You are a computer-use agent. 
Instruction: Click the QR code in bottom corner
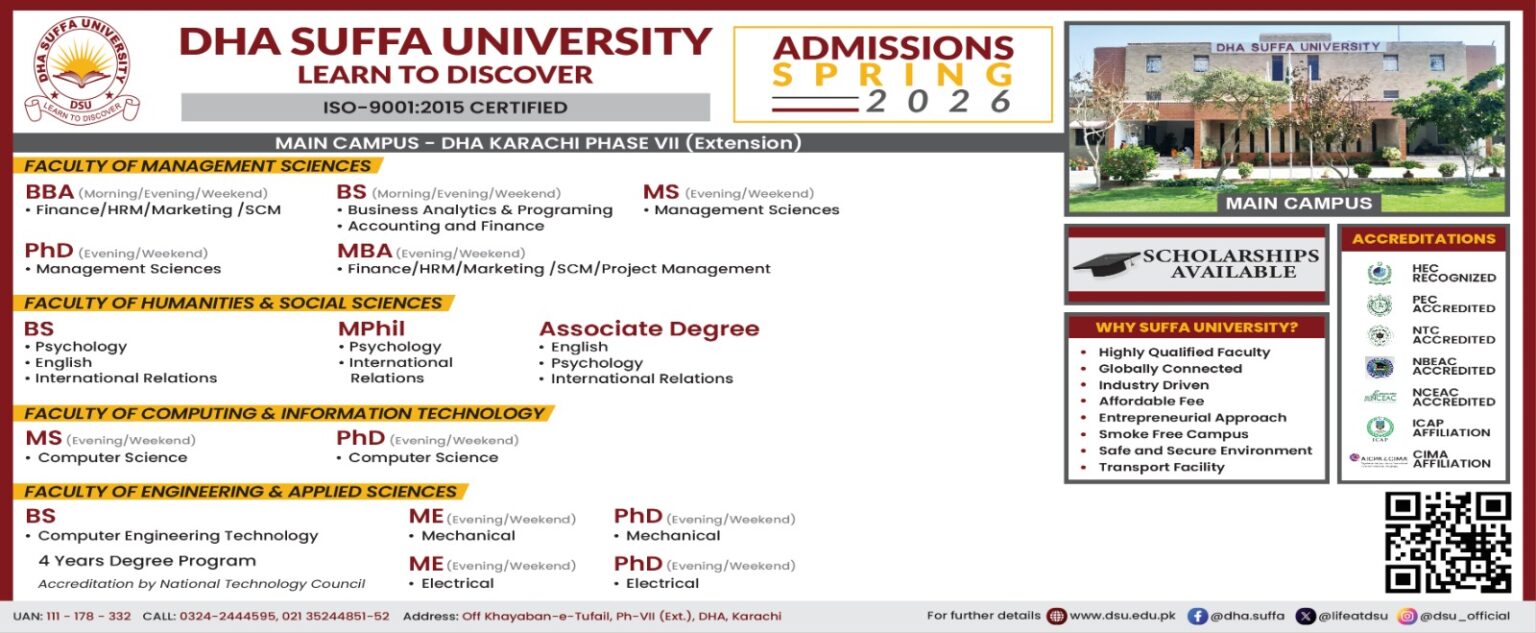pos(1447,541)
